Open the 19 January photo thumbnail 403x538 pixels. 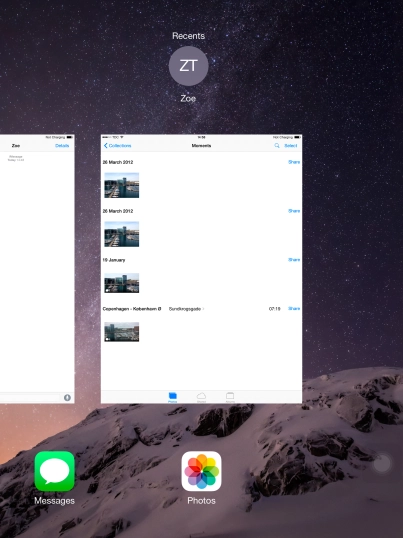[122, 283]
